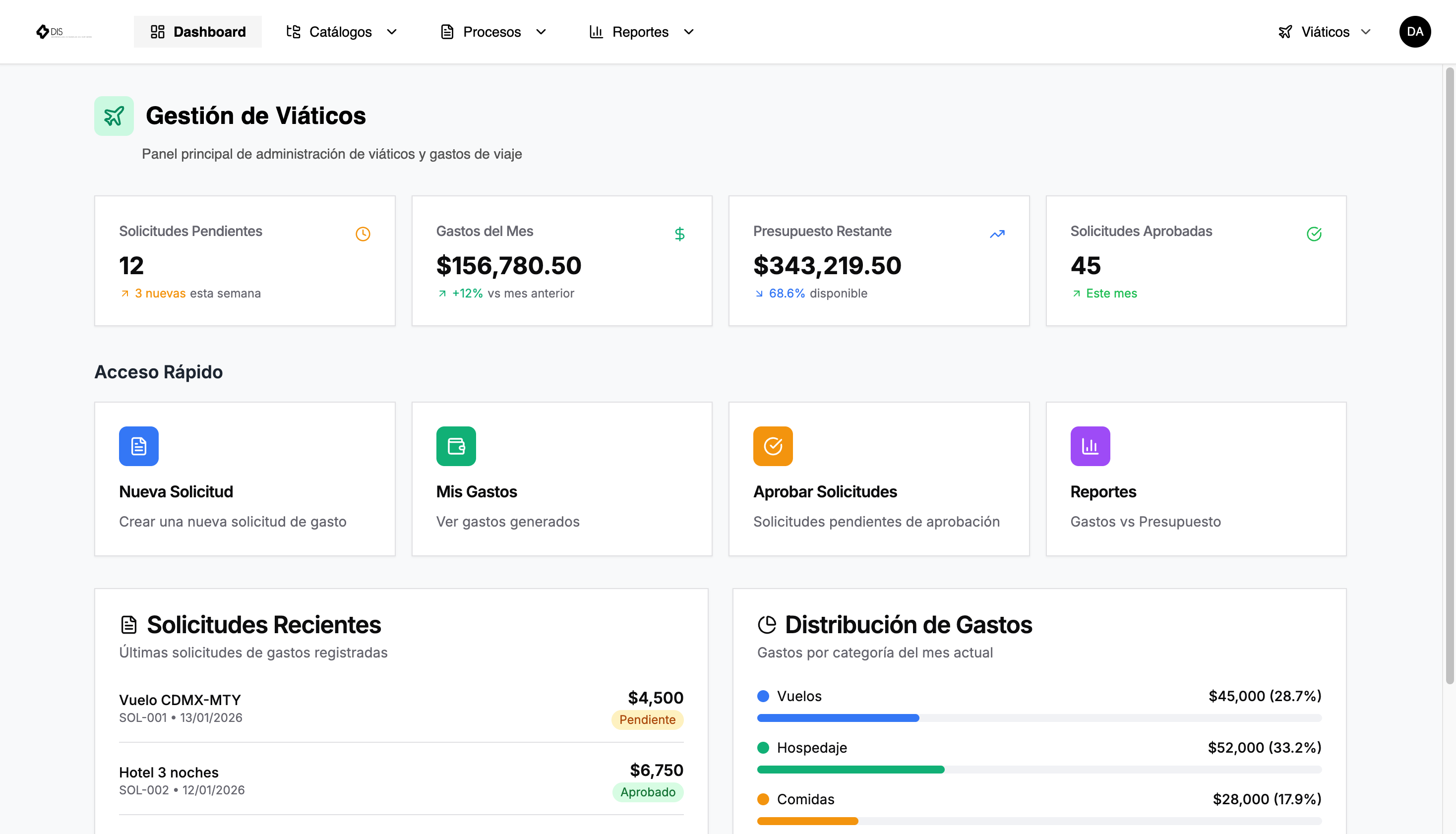Click the Aprobado status badge

pyautogui.click(x=648, y=792)
